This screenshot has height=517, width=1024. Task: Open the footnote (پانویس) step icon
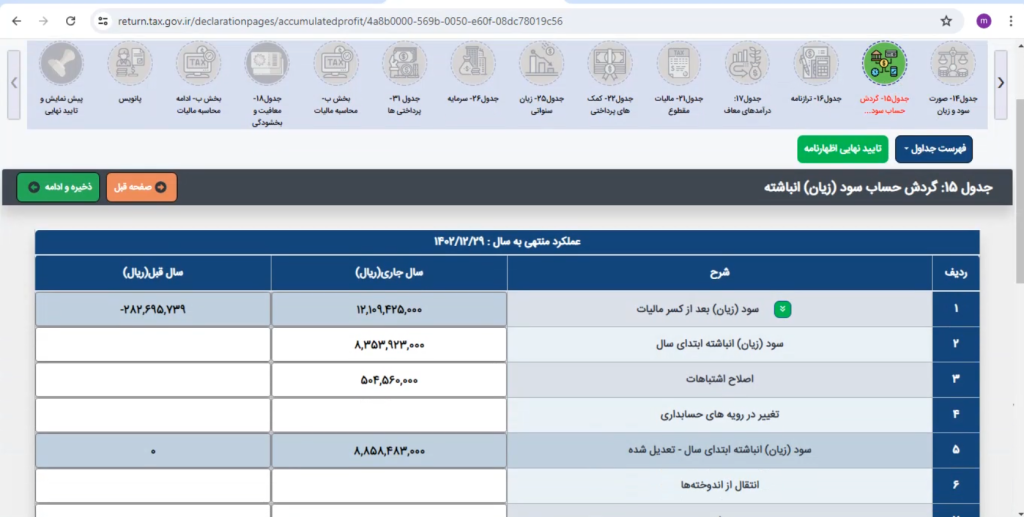click(x=130, y=64)
